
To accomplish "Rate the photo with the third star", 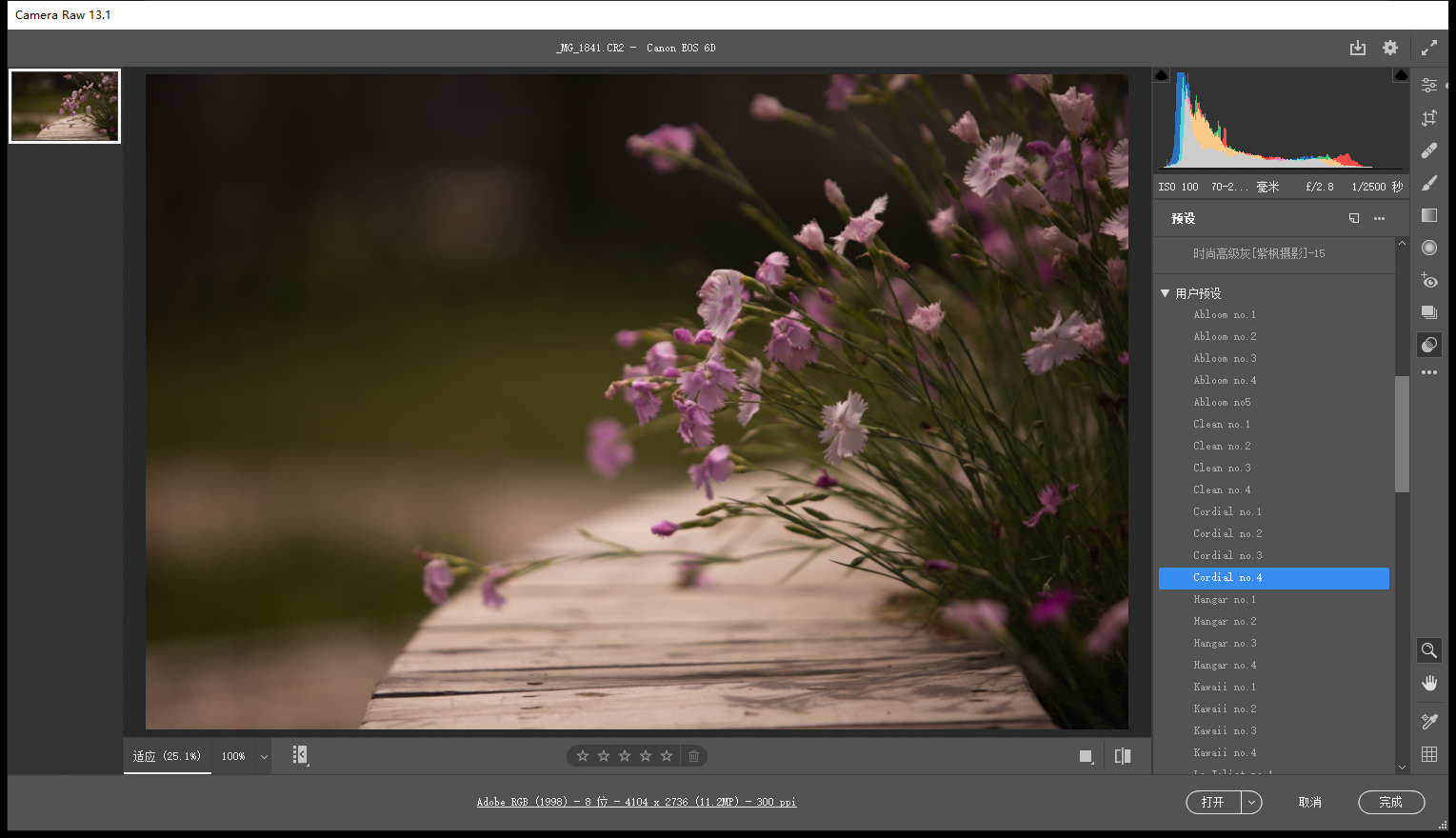I will point(625,756).
